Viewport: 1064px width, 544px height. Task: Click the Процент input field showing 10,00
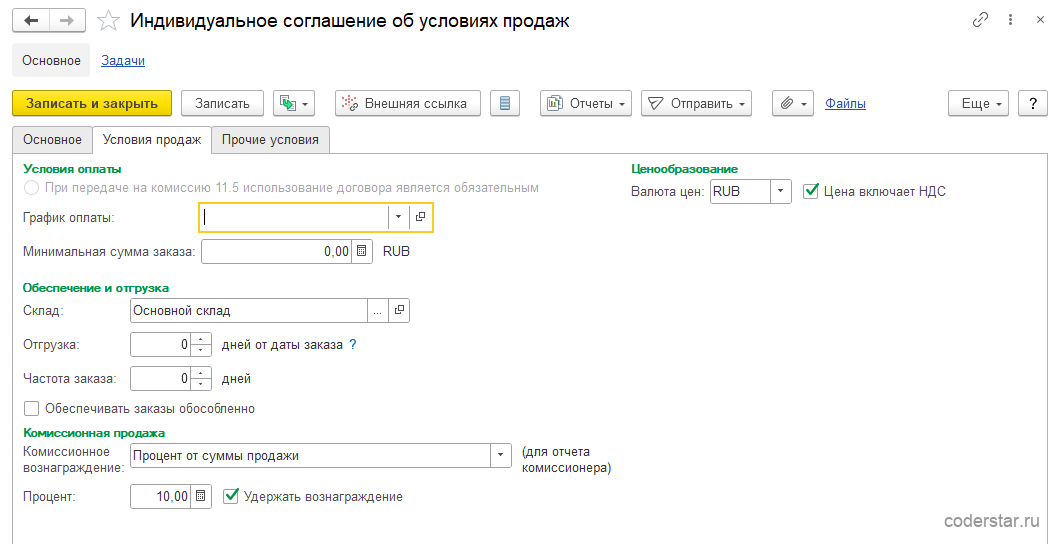[x=160, y=497]
